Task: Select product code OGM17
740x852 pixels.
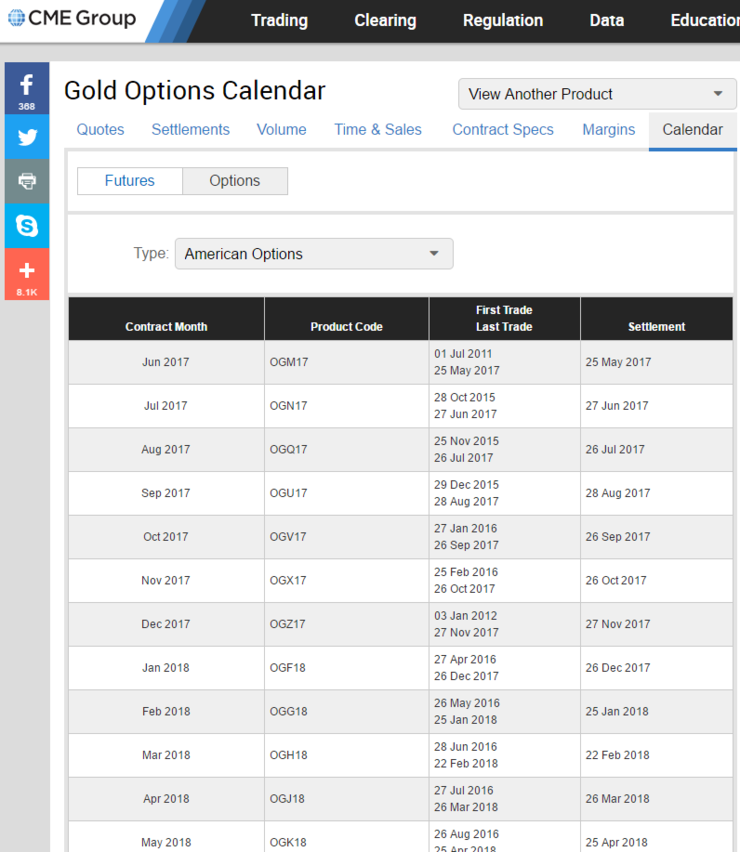Action: [x=289, y=362]
